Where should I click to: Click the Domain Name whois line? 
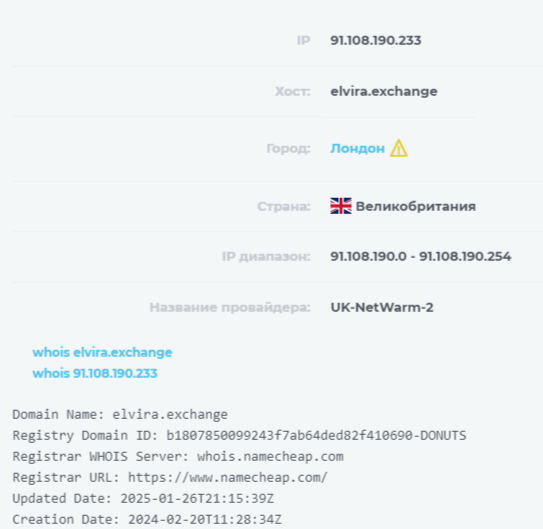(x=120, y=414)
